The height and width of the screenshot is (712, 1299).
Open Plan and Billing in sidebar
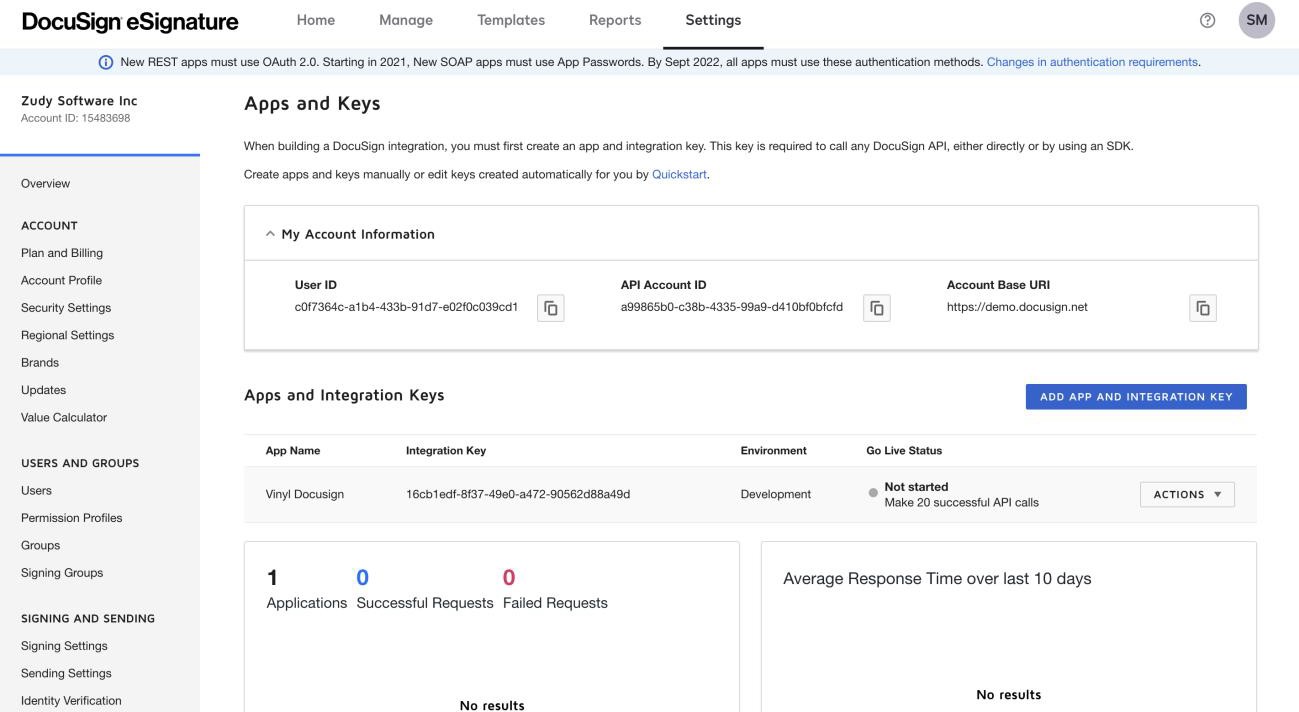62,253
